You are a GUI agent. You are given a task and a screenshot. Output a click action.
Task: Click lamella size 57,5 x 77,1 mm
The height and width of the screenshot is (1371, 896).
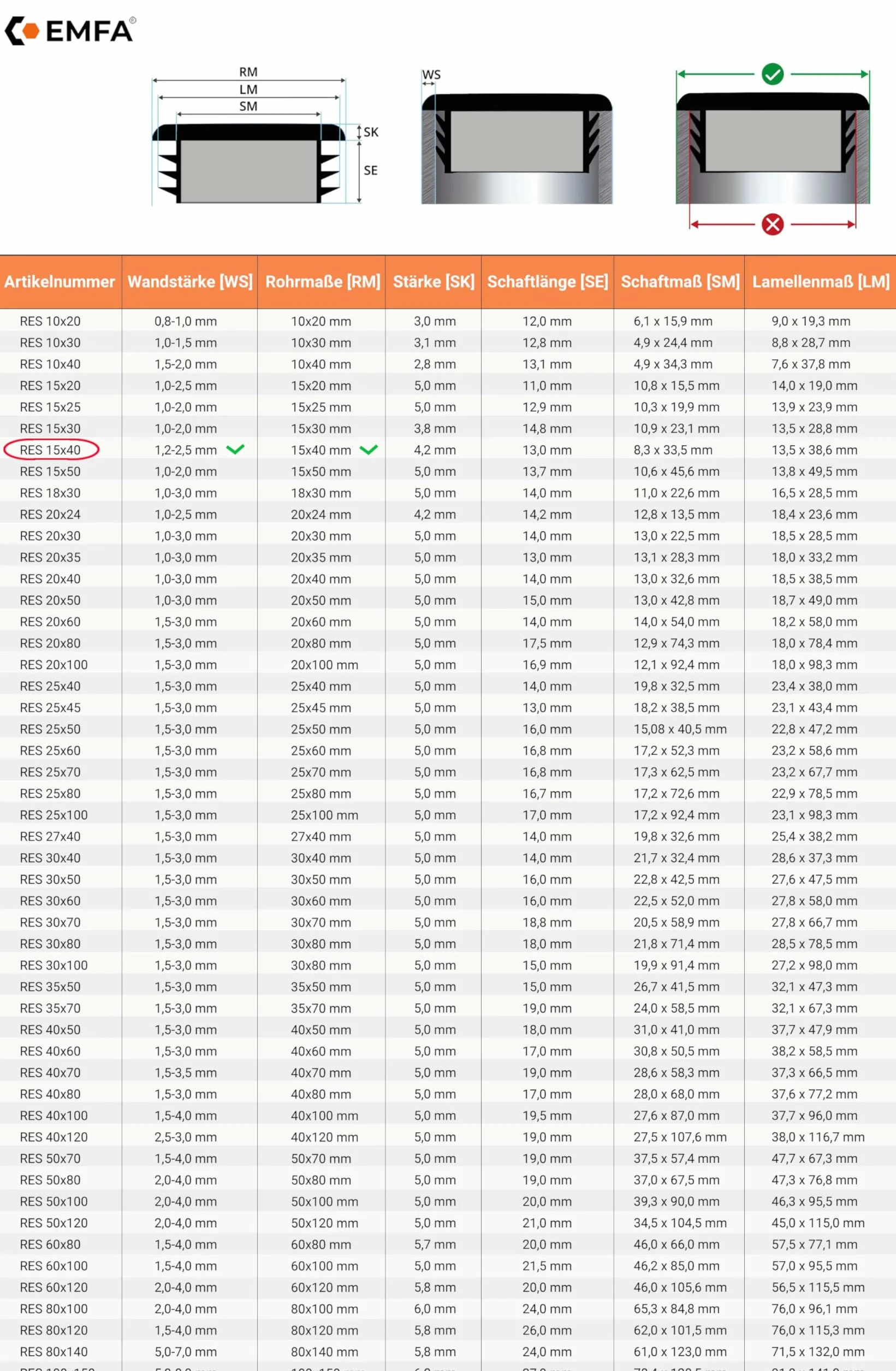point(814,1244)
